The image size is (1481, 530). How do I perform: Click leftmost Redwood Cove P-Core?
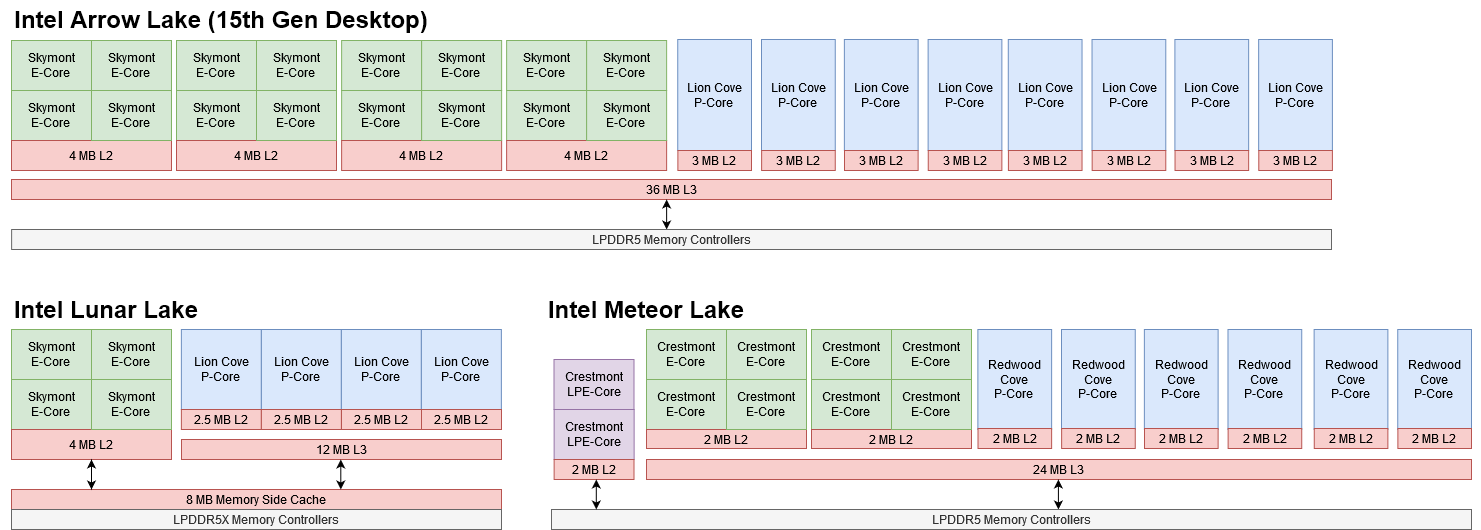pos(1014,379)
